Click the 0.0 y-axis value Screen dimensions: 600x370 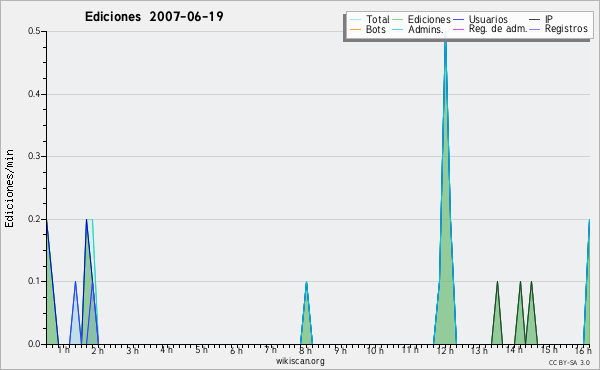pyautogui.click(x=34, y=344)
